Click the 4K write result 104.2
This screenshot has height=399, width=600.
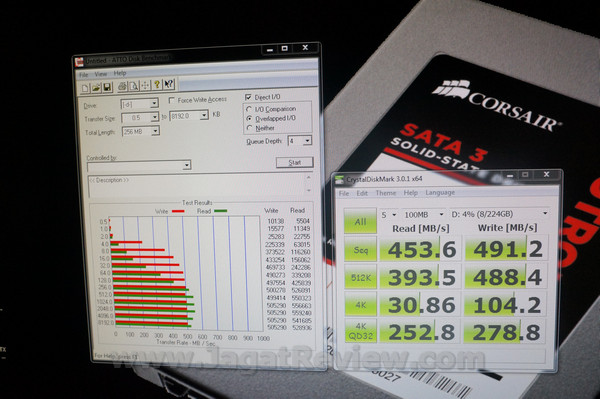point(506,305)
